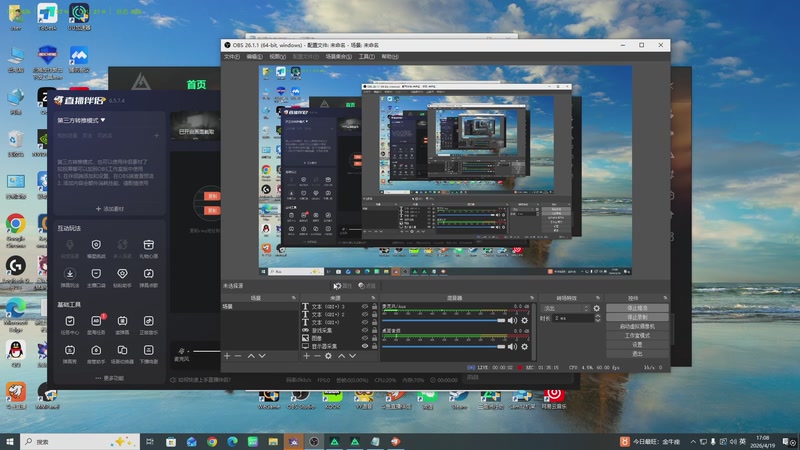
Task: Open the 帮助(H) menu in OBS
Action: click(x=390, y=57)
